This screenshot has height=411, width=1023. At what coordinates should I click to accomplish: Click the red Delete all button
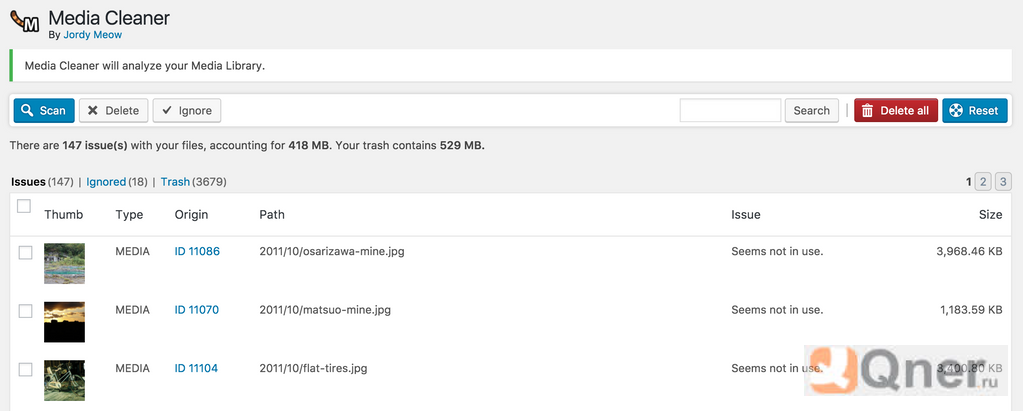(x=896, y=111)
